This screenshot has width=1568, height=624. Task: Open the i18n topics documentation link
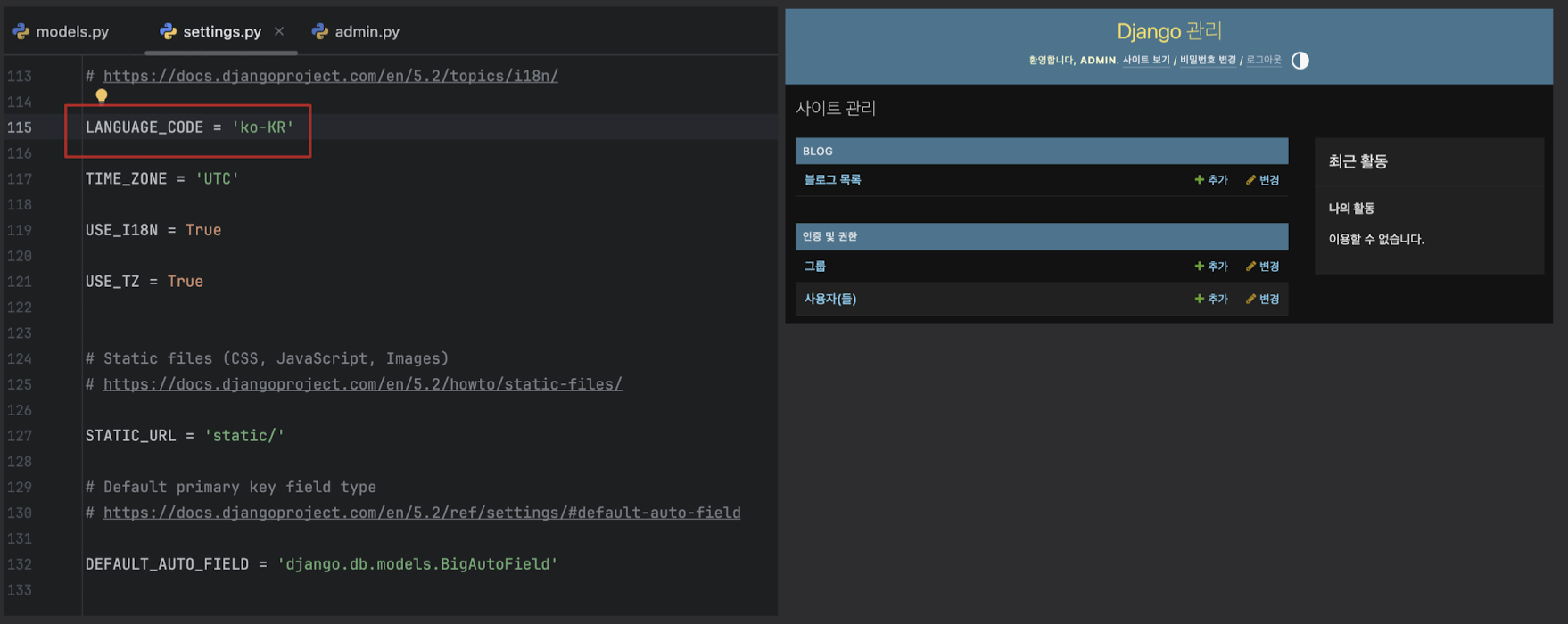331,76
